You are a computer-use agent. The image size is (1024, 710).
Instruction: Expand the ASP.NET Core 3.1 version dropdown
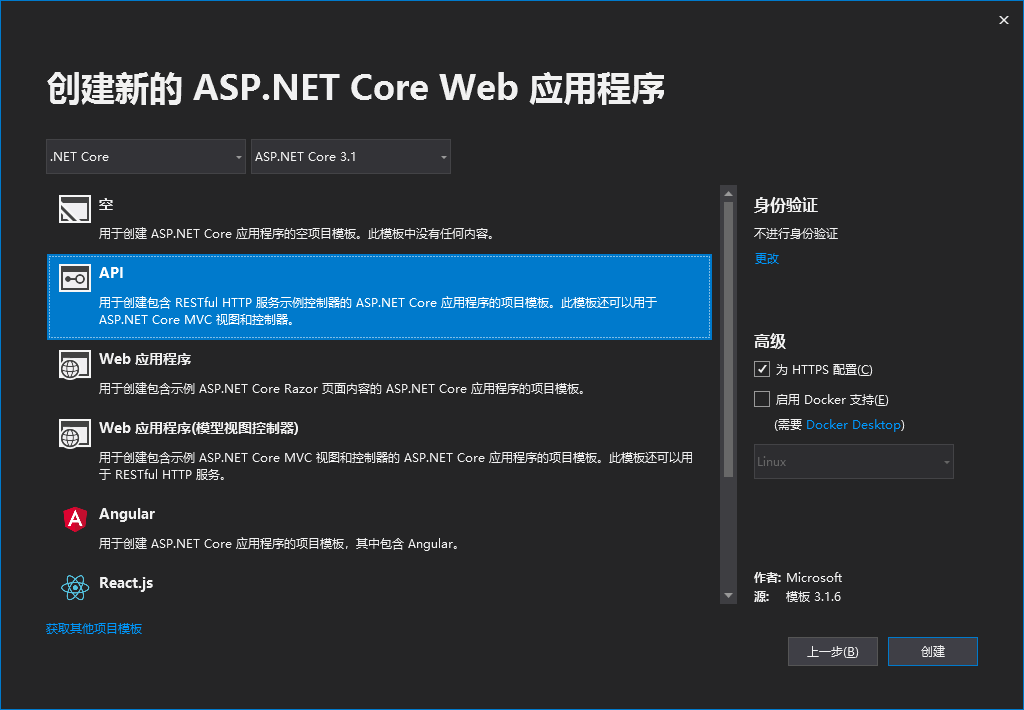[x=350, y=157]
